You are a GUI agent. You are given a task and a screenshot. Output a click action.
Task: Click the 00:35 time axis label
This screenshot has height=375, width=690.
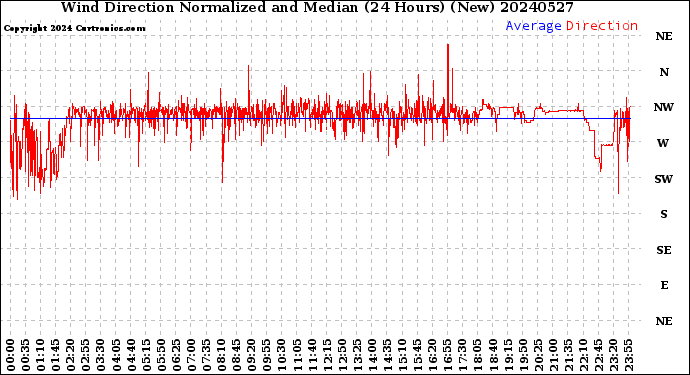[26, 355]
